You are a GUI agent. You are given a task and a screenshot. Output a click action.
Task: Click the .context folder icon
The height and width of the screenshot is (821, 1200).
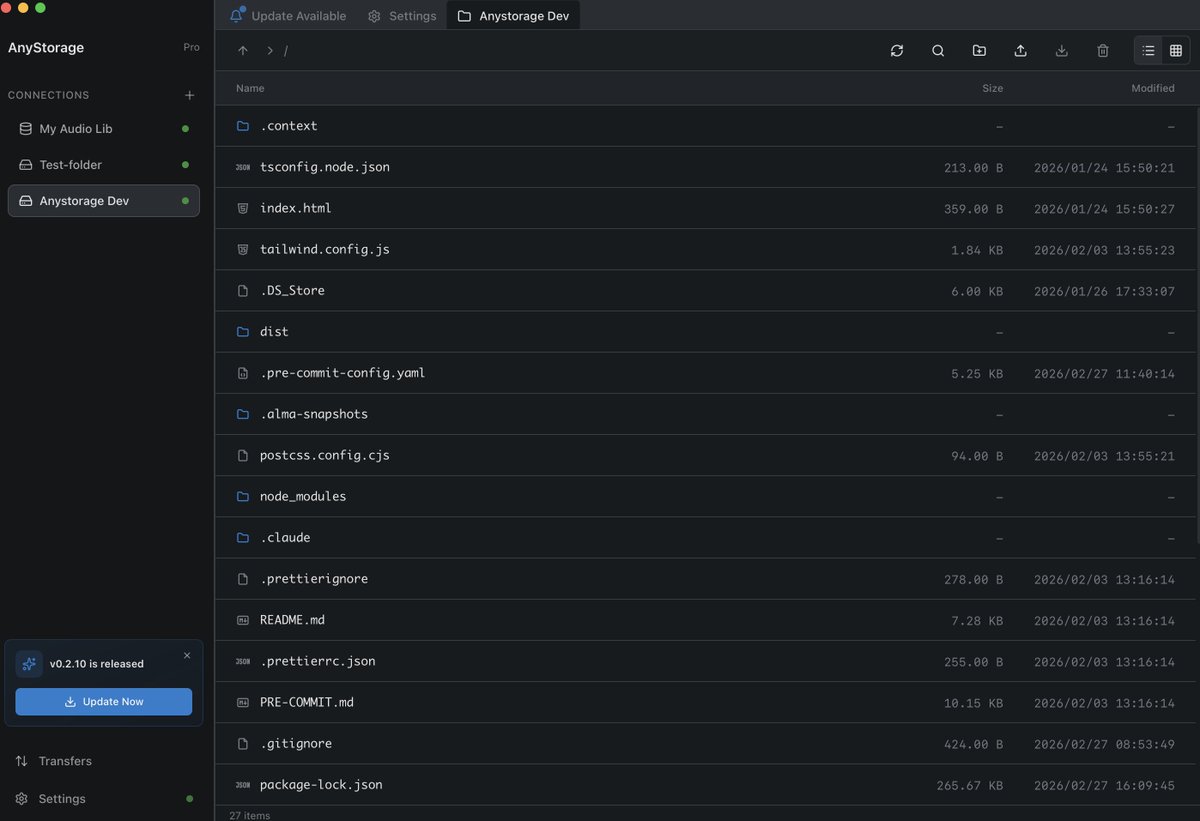point(242,126)
